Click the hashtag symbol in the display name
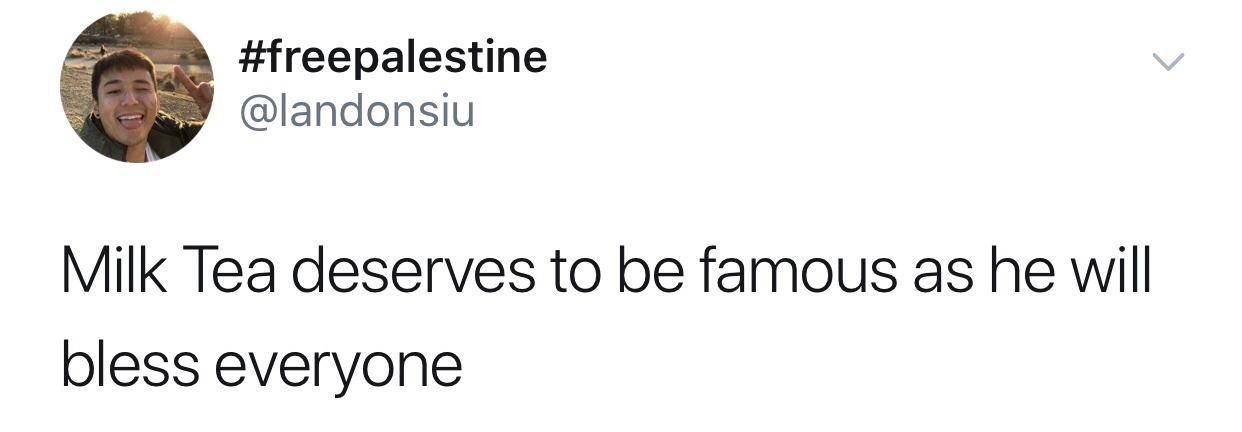1242x432 pixels. tap(254, 56)
